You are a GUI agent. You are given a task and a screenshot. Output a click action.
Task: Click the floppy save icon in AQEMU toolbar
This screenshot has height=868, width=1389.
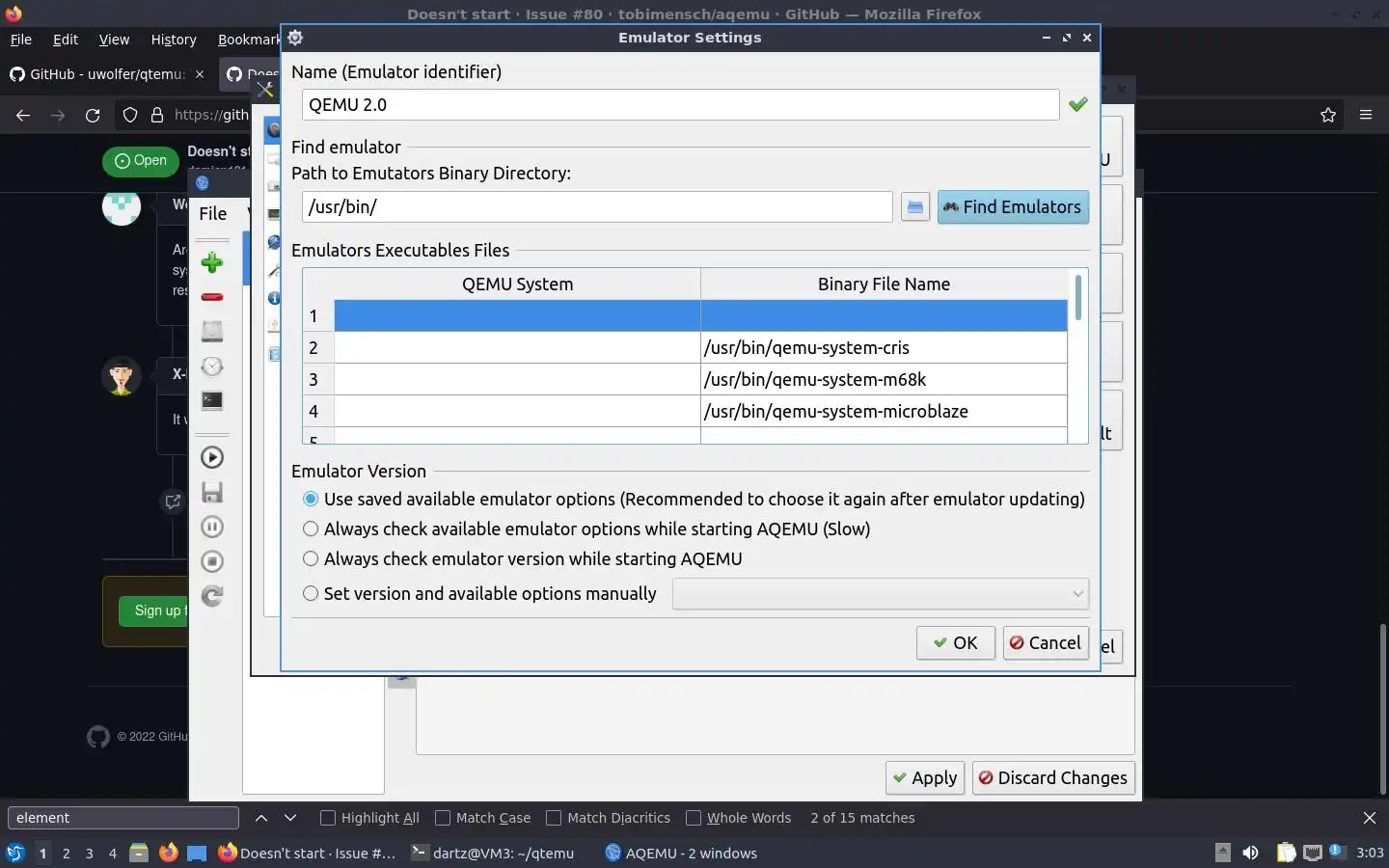tap(212, 492)
